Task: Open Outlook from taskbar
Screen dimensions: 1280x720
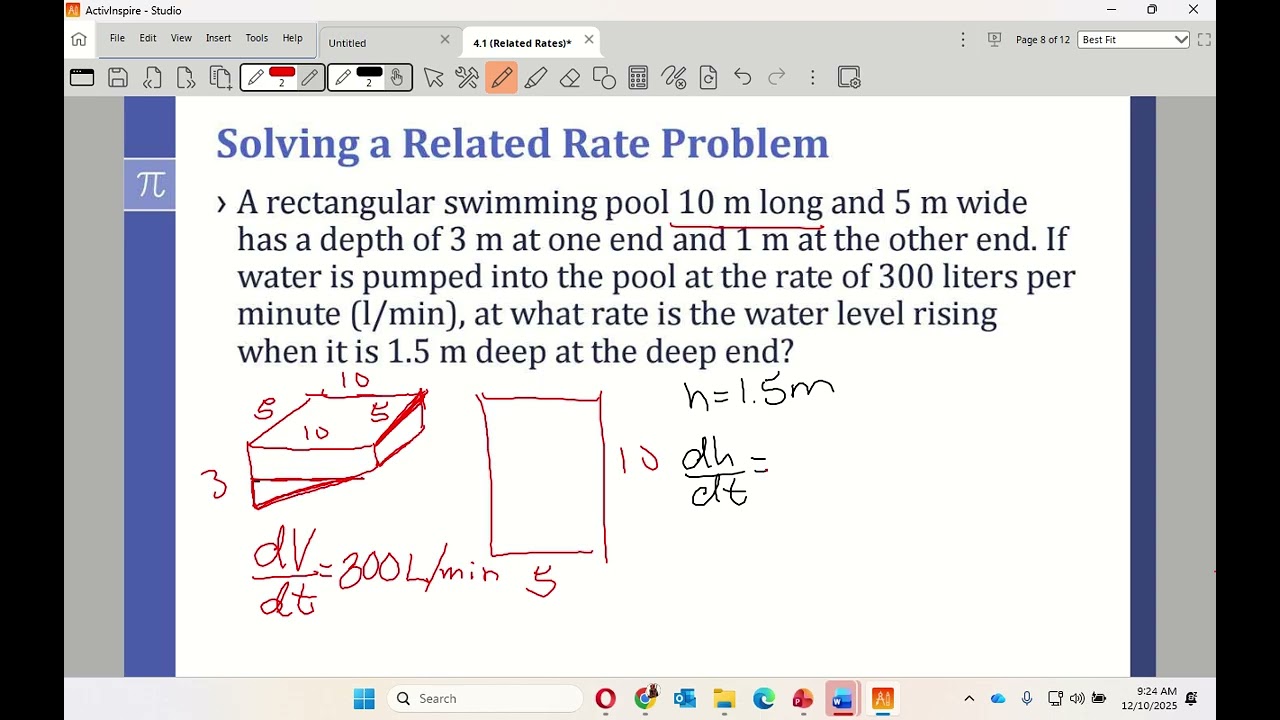Action: click(685, 698)
